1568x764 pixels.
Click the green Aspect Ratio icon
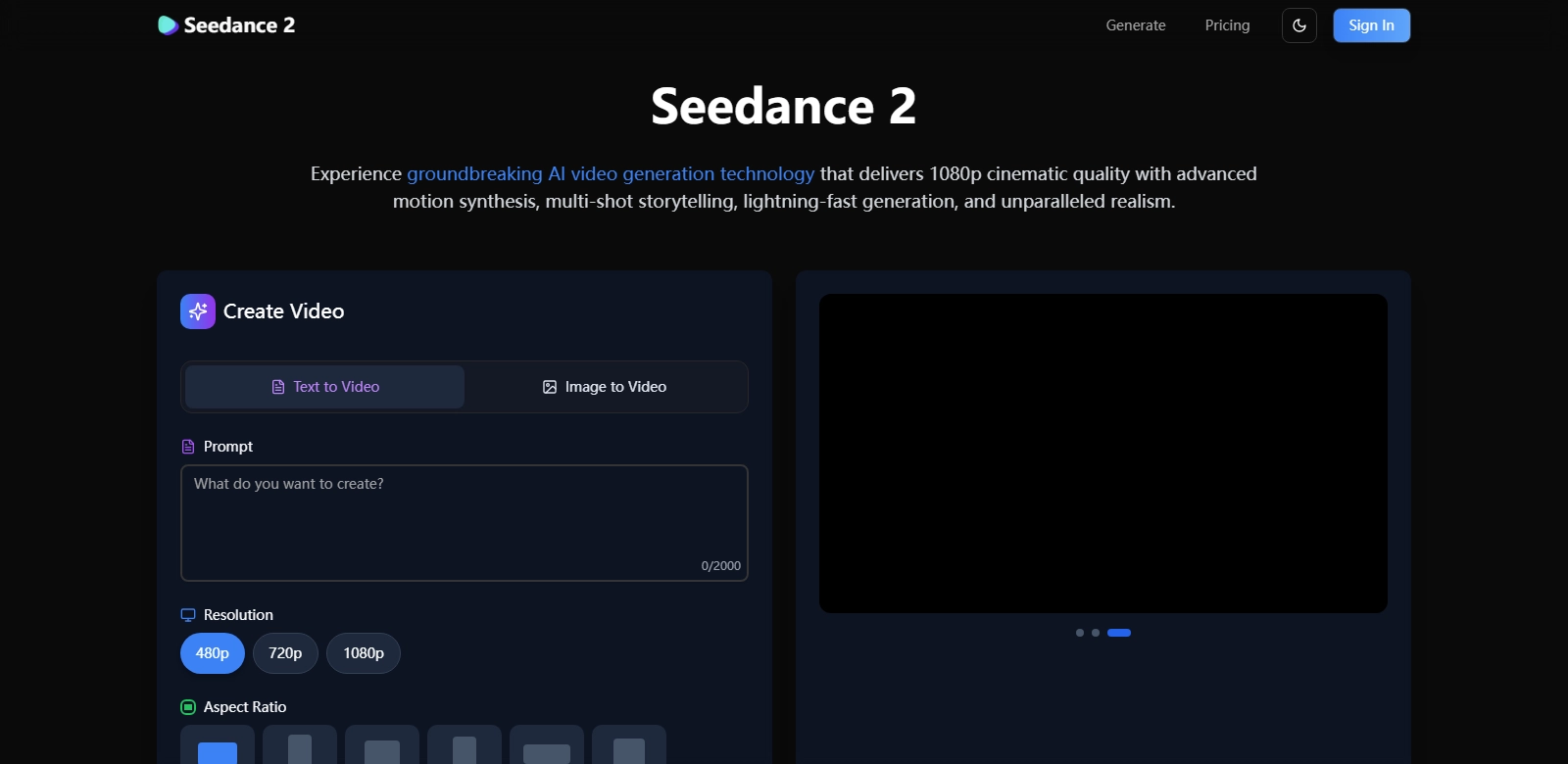coord(188,707)
